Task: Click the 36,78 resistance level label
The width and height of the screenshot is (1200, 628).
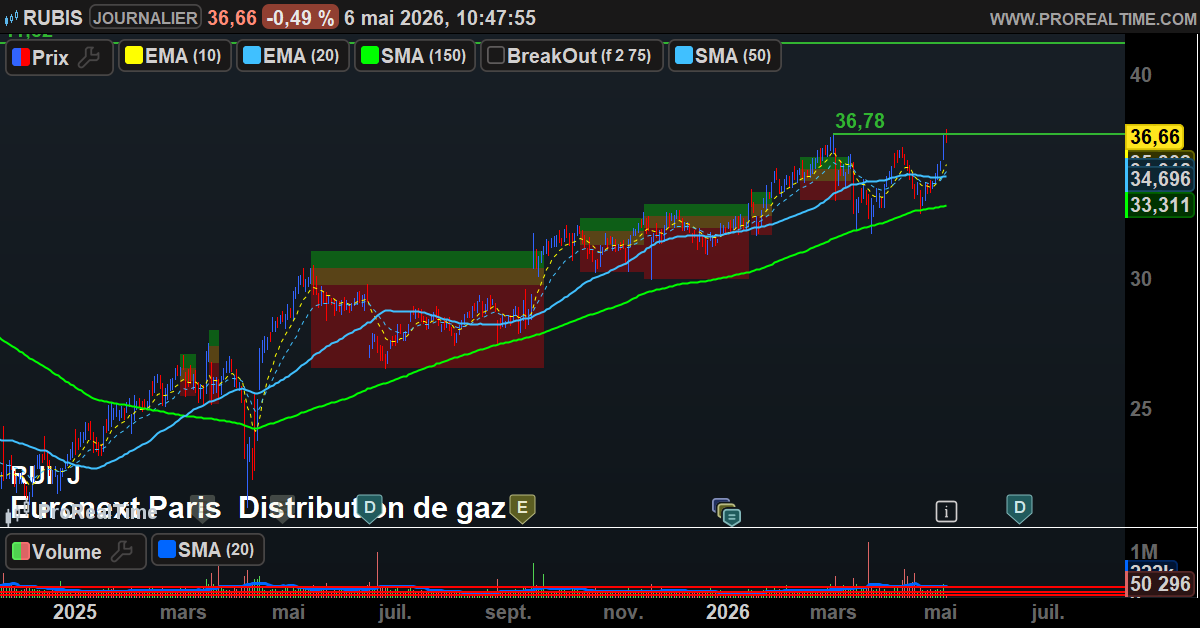Action: (x=860, y=121)
